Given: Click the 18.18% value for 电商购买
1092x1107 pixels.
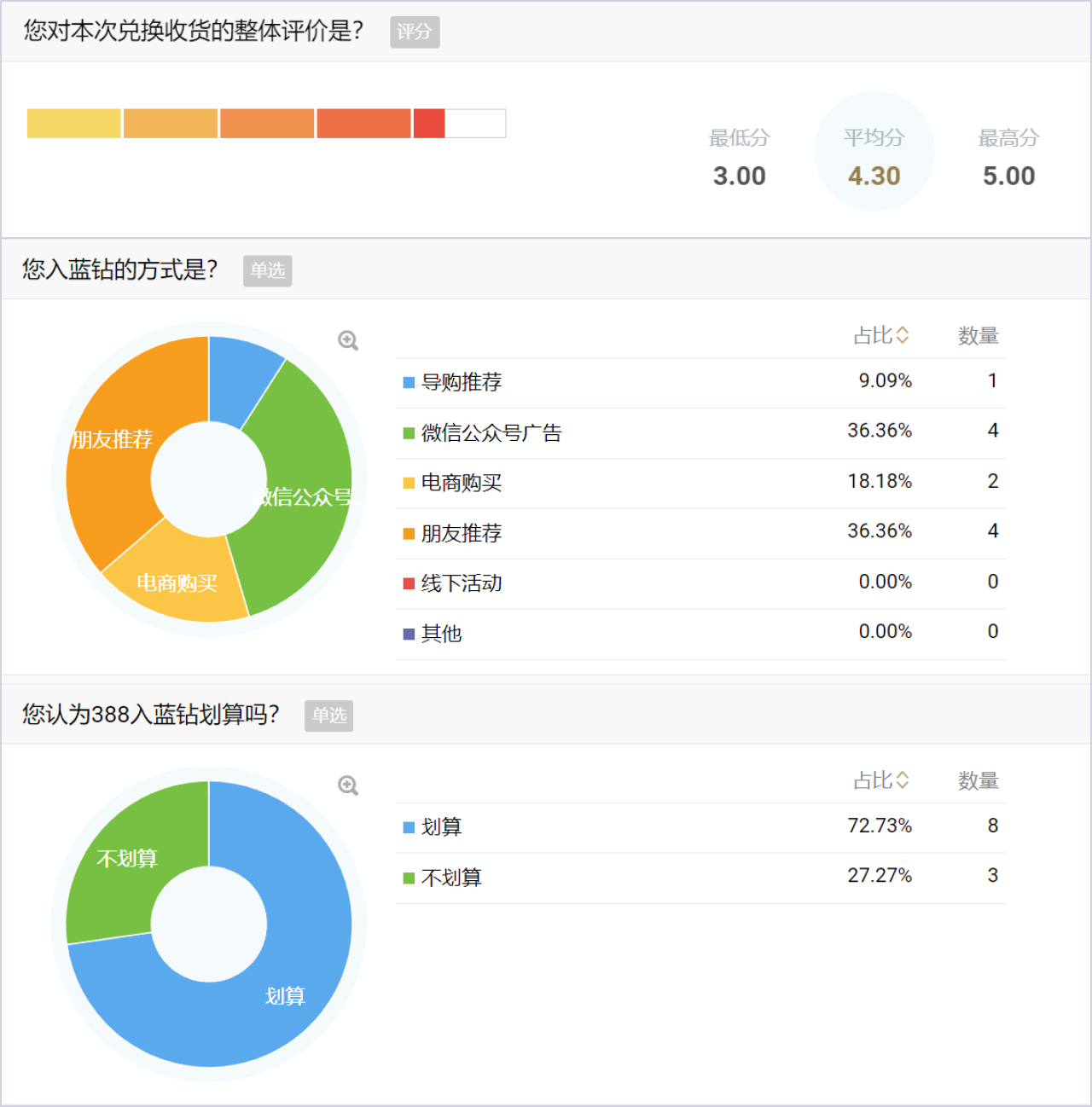Looking at the screenshot, I should (880, 481).
